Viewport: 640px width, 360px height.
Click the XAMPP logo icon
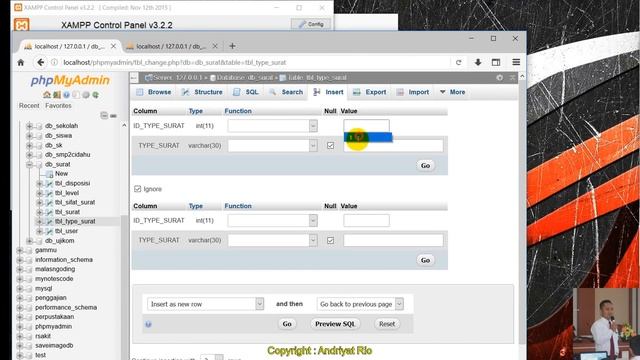22,25
